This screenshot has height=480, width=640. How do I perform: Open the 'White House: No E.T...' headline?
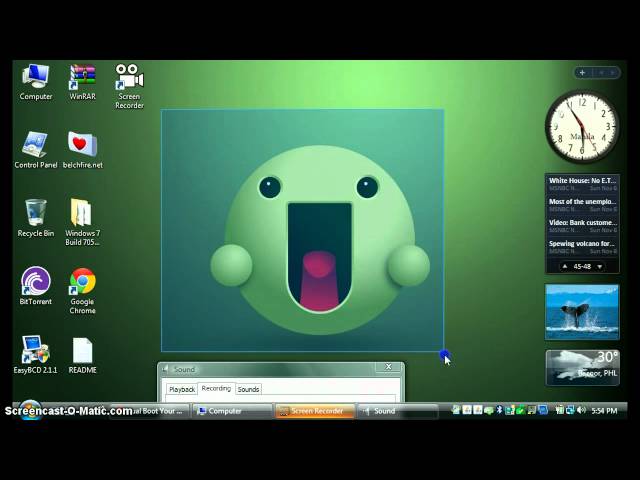click(582, 184)
